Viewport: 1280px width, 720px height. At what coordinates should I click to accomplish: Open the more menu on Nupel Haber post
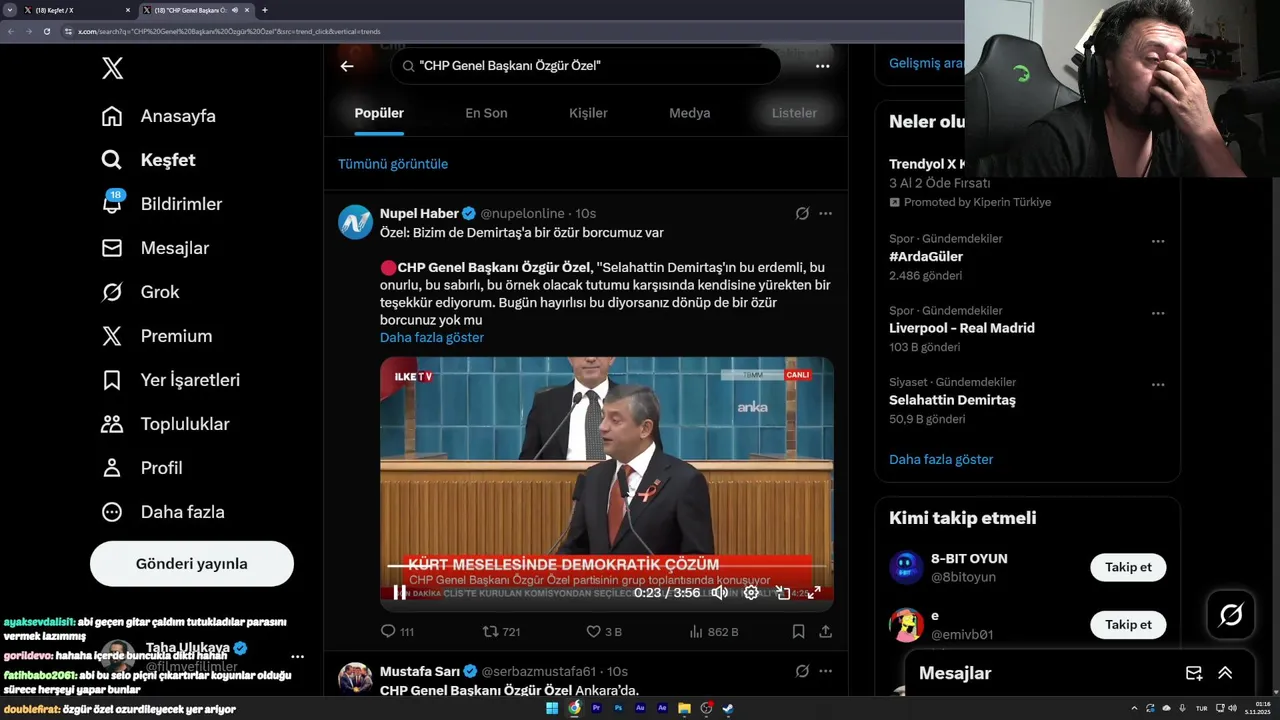[x=825, y=213]
